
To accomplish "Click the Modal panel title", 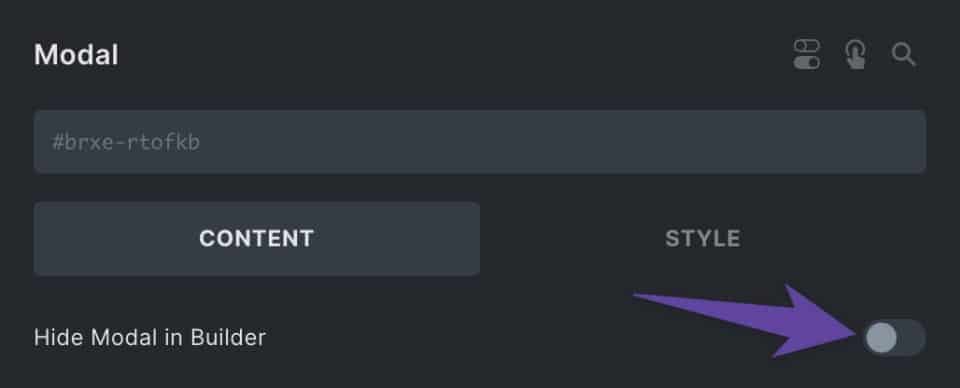I will [77, 55].
